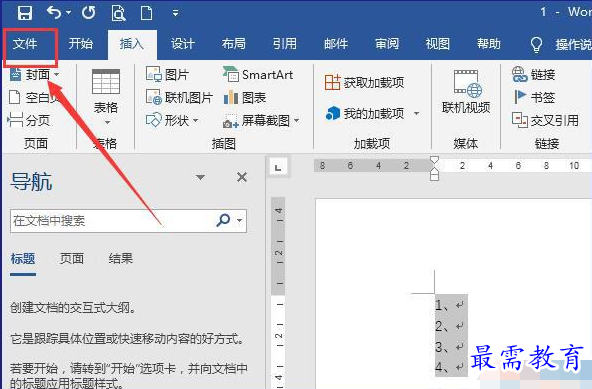Switch to the 开始 tab
Viewport: 592px width, 389px height.
80,44
